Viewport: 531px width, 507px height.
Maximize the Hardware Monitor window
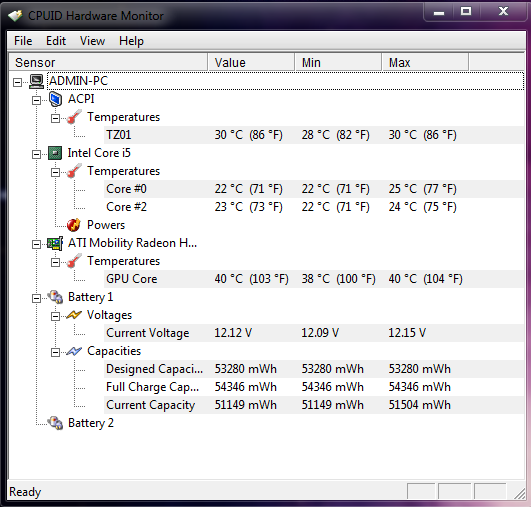pos(466,12)
